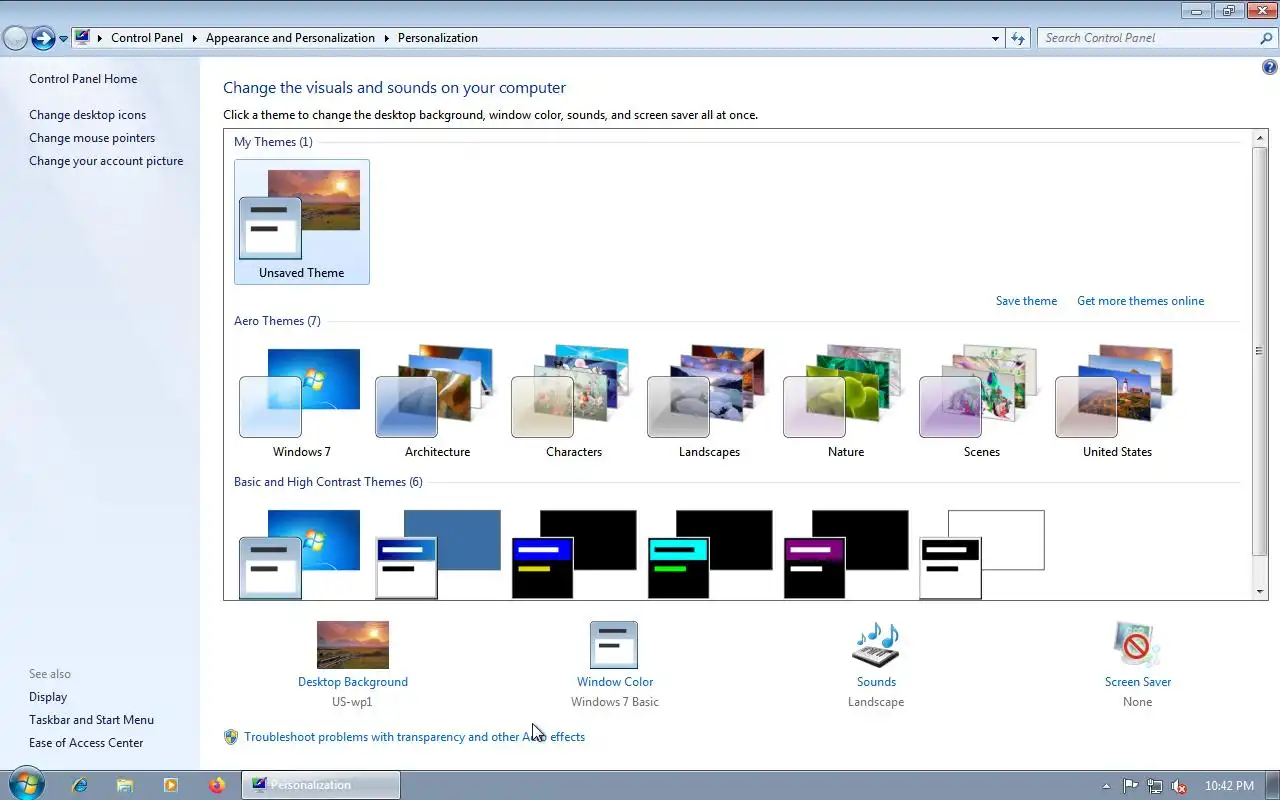Select the Unsaved Theme thumbnail

pyautogui.click(x=301, y=222)
